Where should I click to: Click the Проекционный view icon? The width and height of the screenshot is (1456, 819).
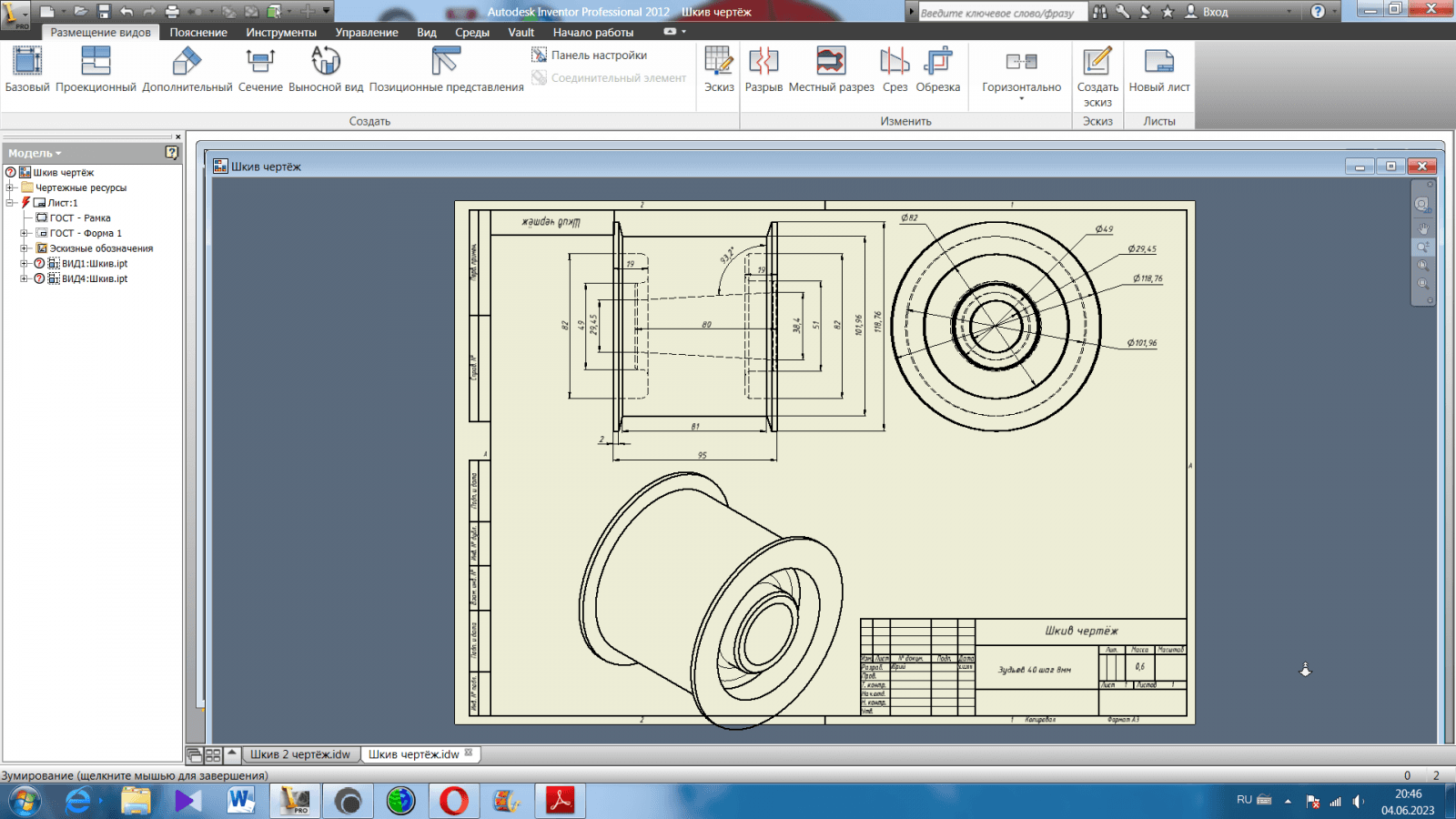96,69
